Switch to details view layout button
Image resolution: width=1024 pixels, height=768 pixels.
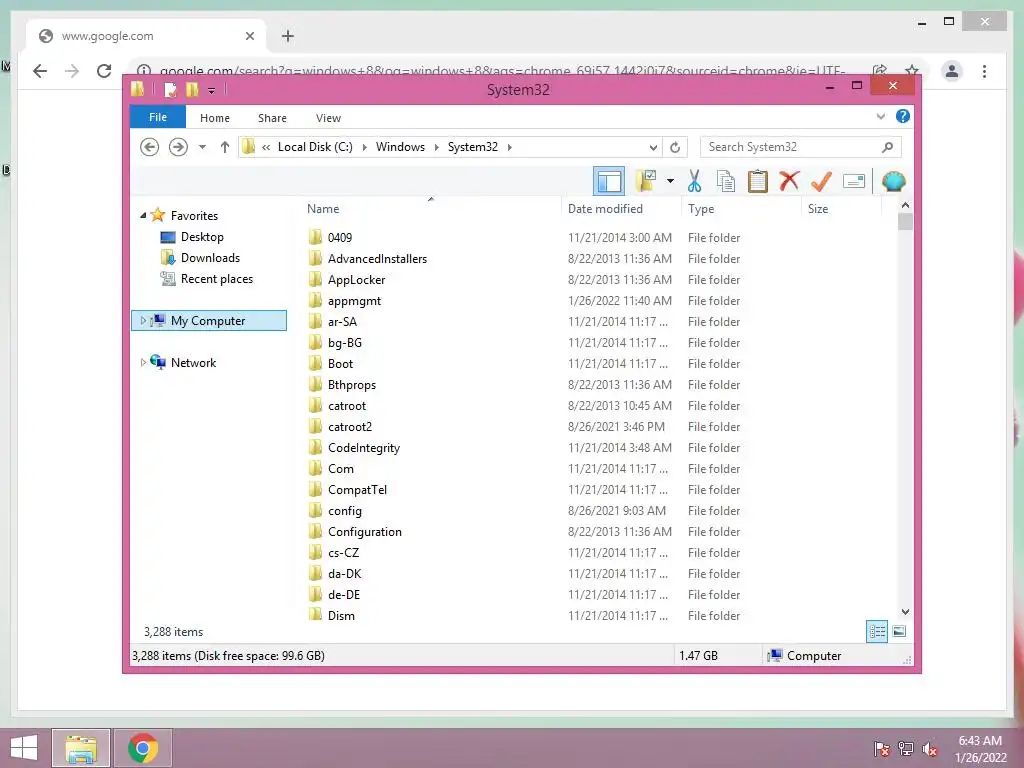tap(877, 632)
